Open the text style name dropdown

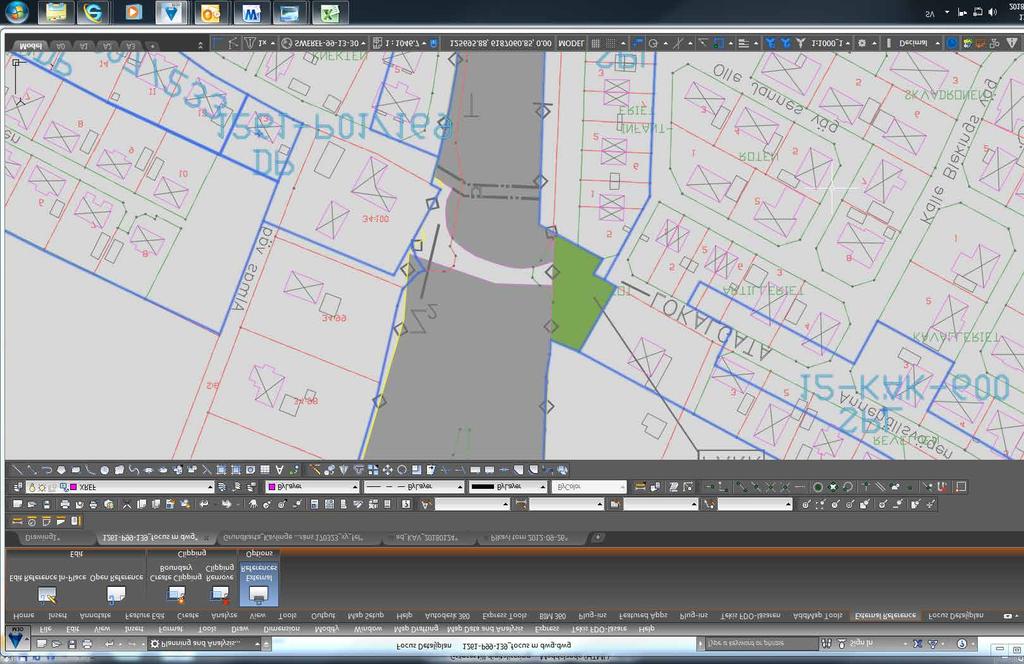(x=472, y=504)
